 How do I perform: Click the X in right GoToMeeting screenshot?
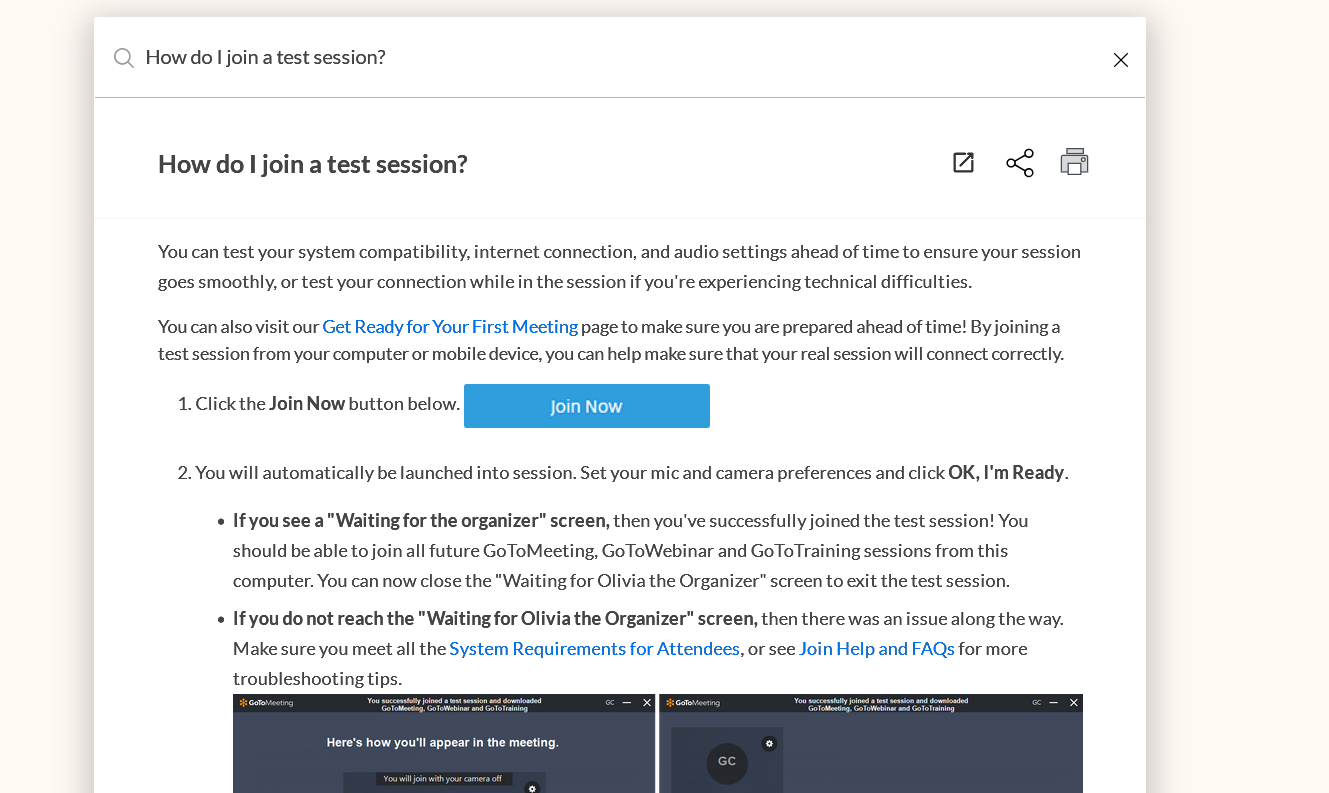pos(1074,703)
